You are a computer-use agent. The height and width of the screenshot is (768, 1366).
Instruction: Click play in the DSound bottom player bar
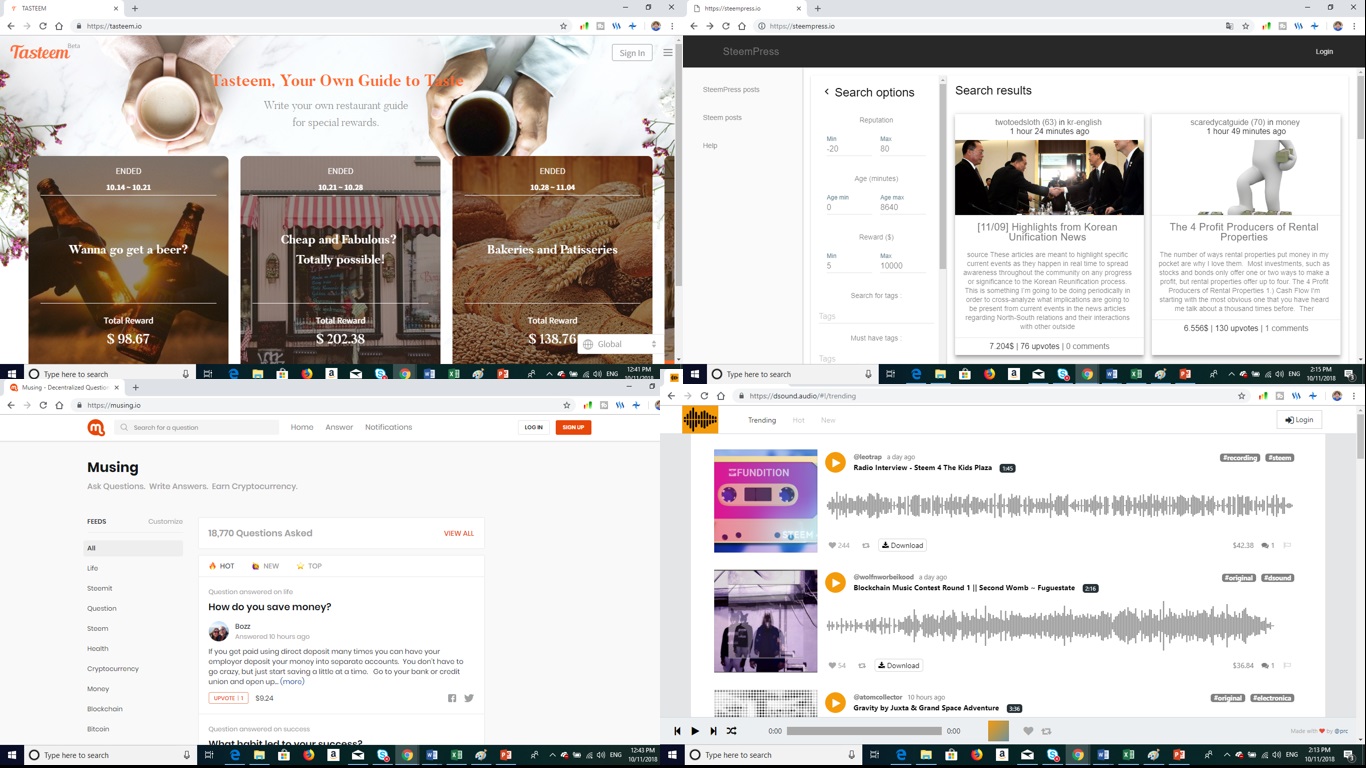tap(695, 731)
